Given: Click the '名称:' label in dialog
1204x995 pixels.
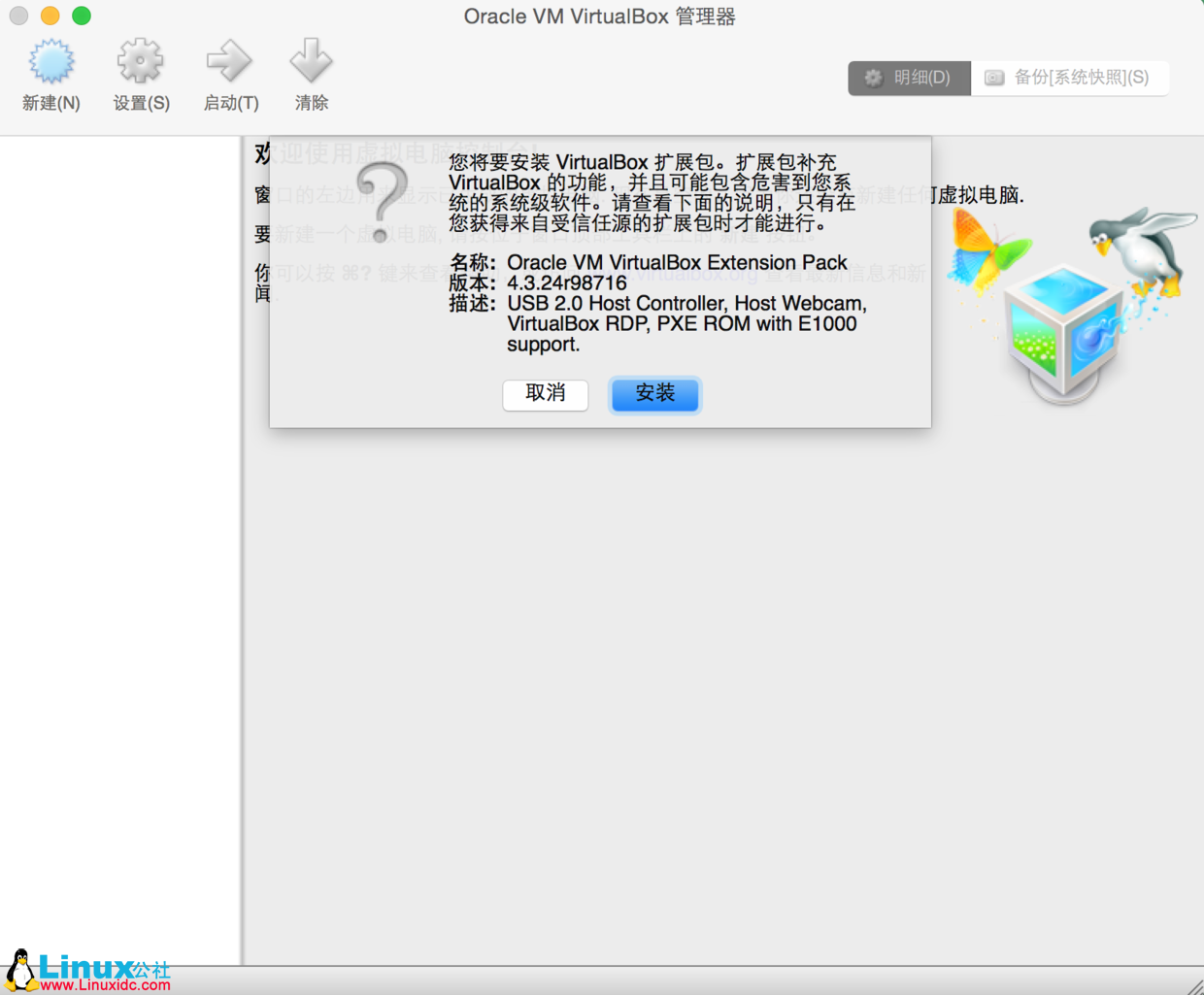Looking at the screenshot, I should 474,262.
